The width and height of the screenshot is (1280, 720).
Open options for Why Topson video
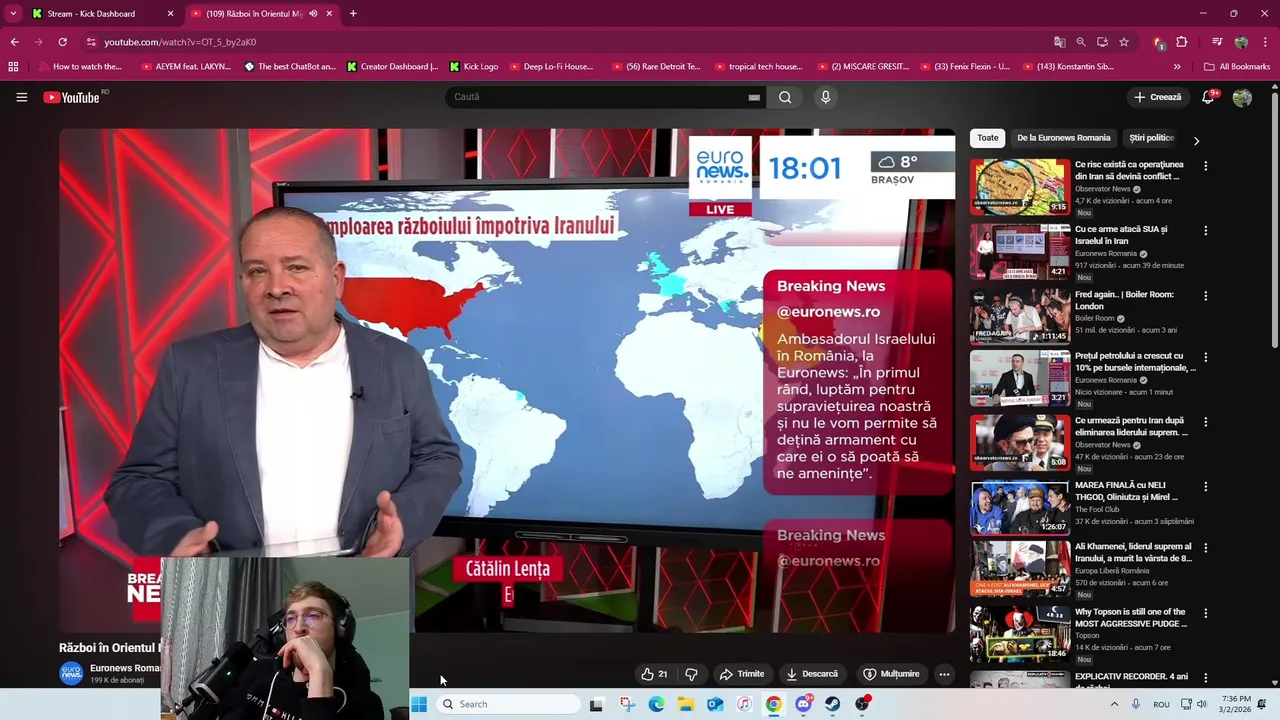coord(1205,613)
